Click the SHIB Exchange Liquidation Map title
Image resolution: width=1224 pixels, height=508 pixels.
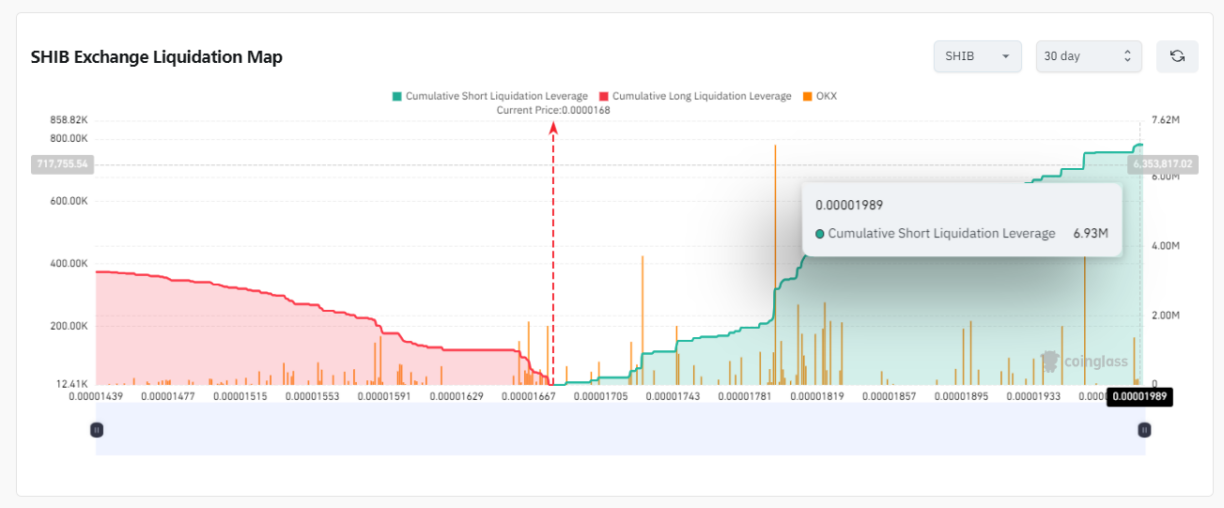[157, 57]
